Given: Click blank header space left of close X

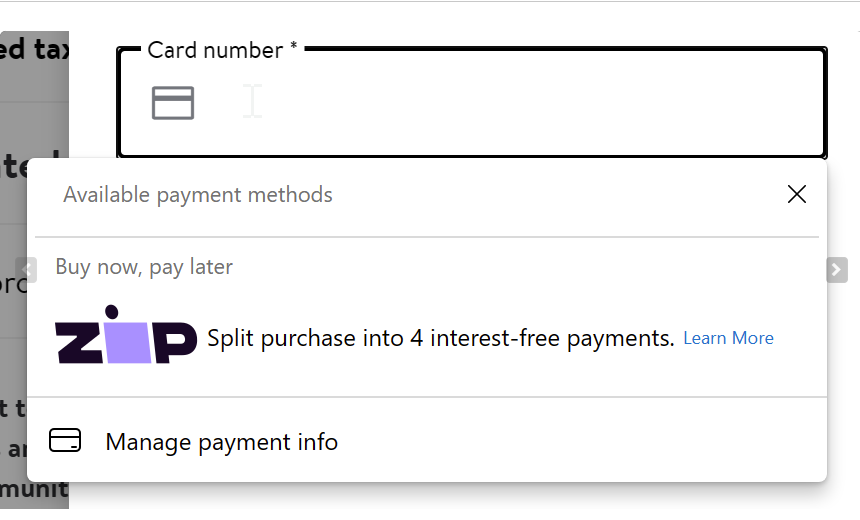Looking at the screenshot, I should (560, 194).
